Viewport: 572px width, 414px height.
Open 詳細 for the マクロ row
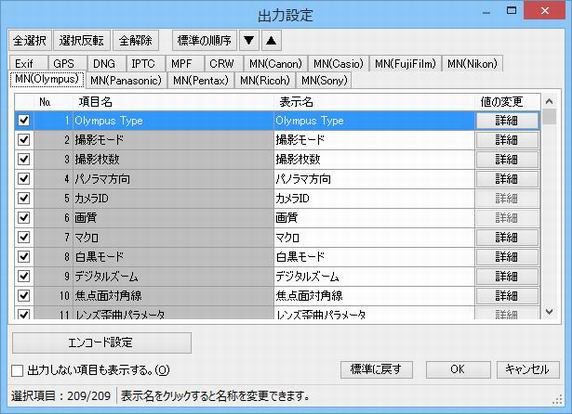click(507, 237)
